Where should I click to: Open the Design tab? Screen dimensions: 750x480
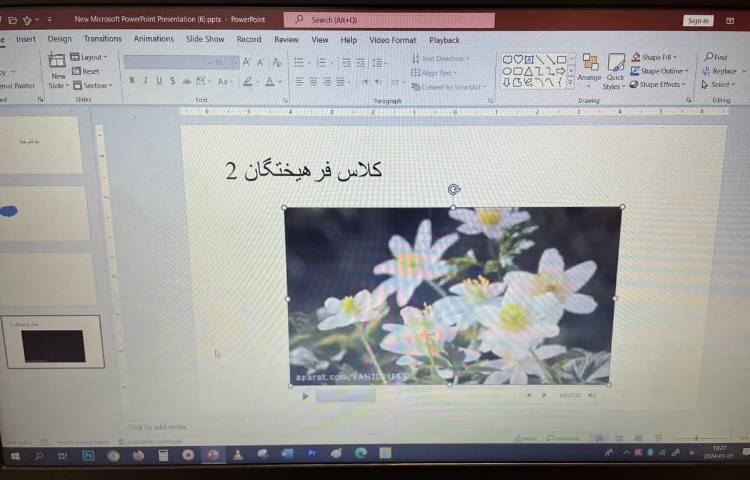(59, 39)
